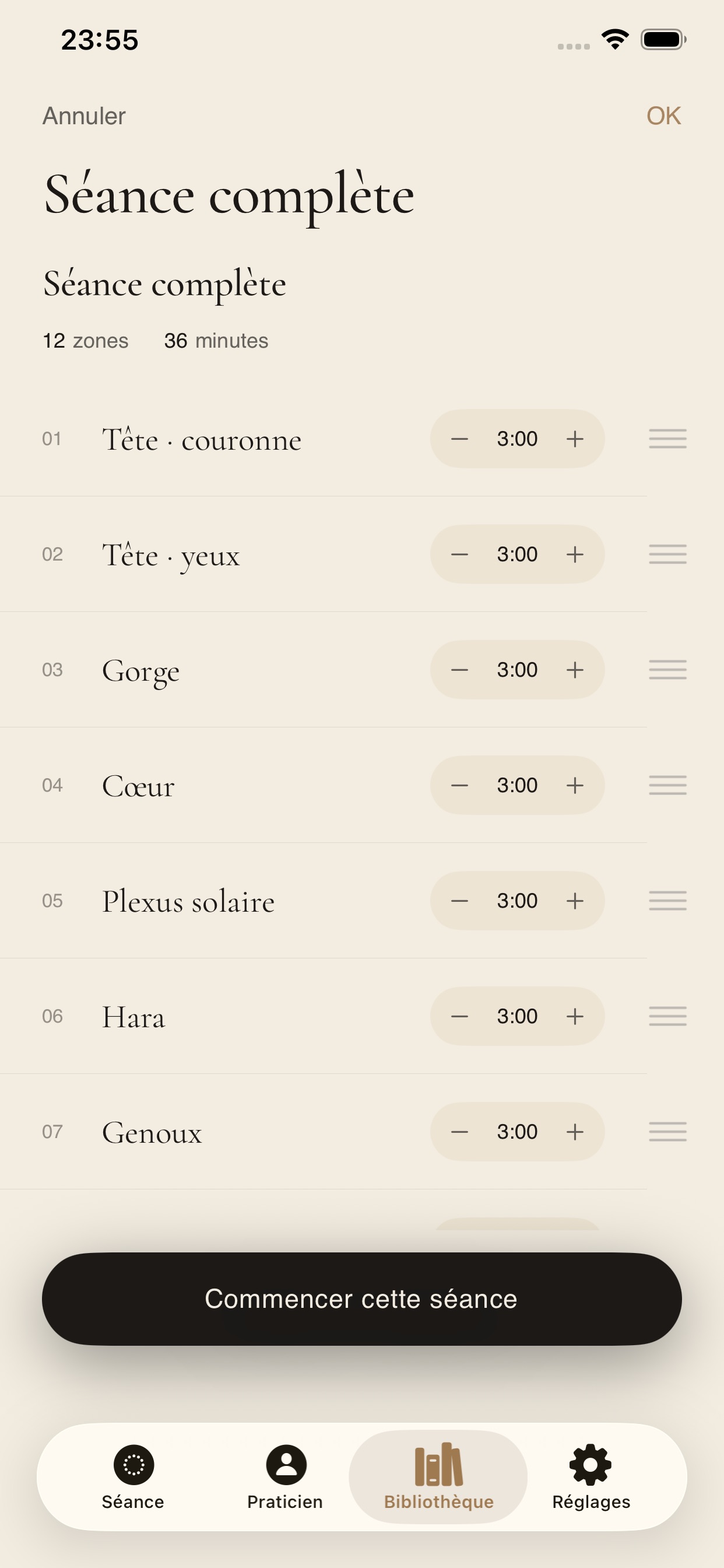Increase Tête · yeux duration with plus

tap(575, 555)
